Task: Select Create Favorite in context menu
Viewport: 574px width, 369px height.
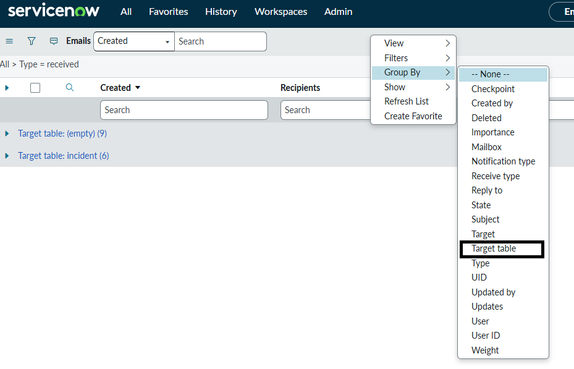Action: click(414, 116)
